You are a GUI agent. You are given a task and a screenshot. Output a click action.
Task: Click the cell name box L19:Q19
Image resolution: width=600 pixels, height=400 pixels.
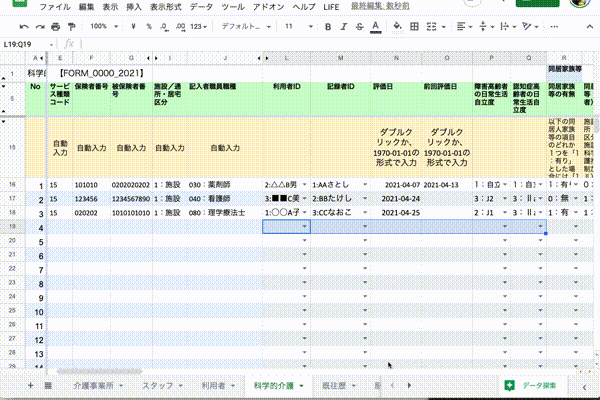pyautogui.click(x=24, y=44)
